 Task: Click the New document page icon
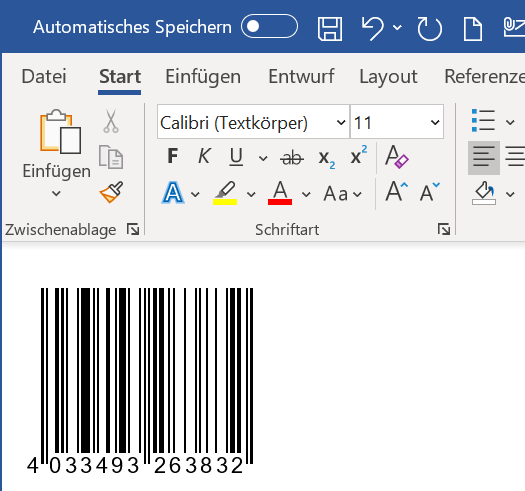[473, 29]
